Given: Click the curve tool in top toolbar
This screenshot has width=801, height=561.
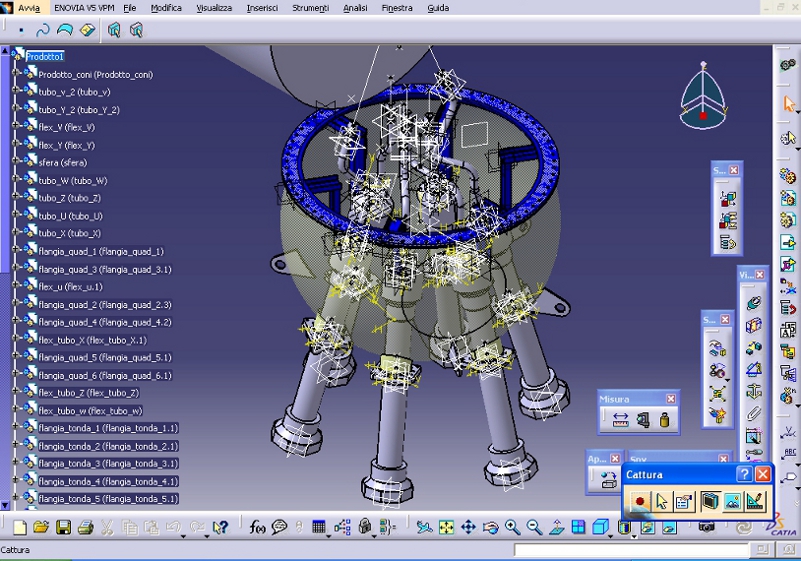Looking at the screenshot, I should pyautogui.click(x=43, y=31).
